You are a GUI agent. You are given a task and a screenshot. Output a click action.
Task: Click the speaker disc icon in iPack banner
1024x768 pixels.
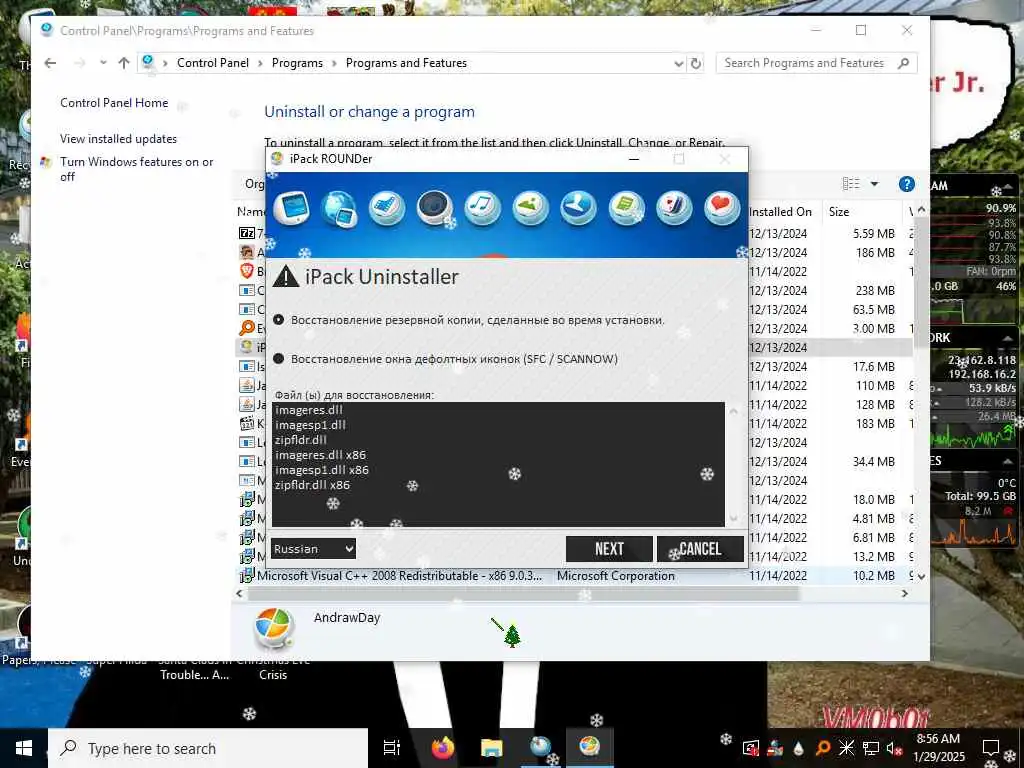pos(435,208)
